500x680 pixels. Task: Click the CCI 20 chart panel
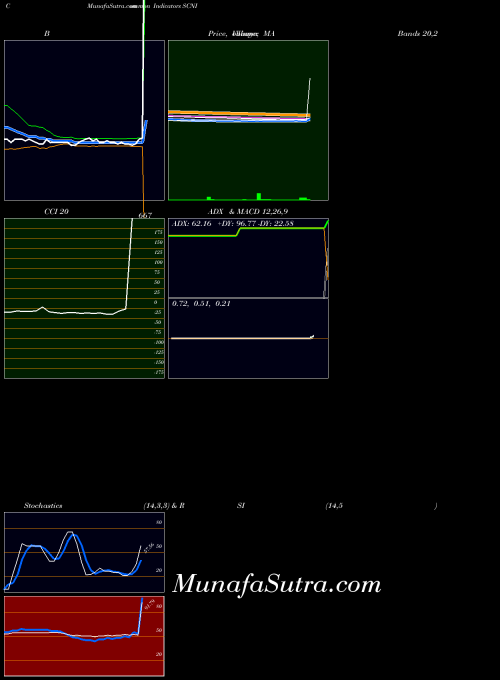tap(84, 298)
